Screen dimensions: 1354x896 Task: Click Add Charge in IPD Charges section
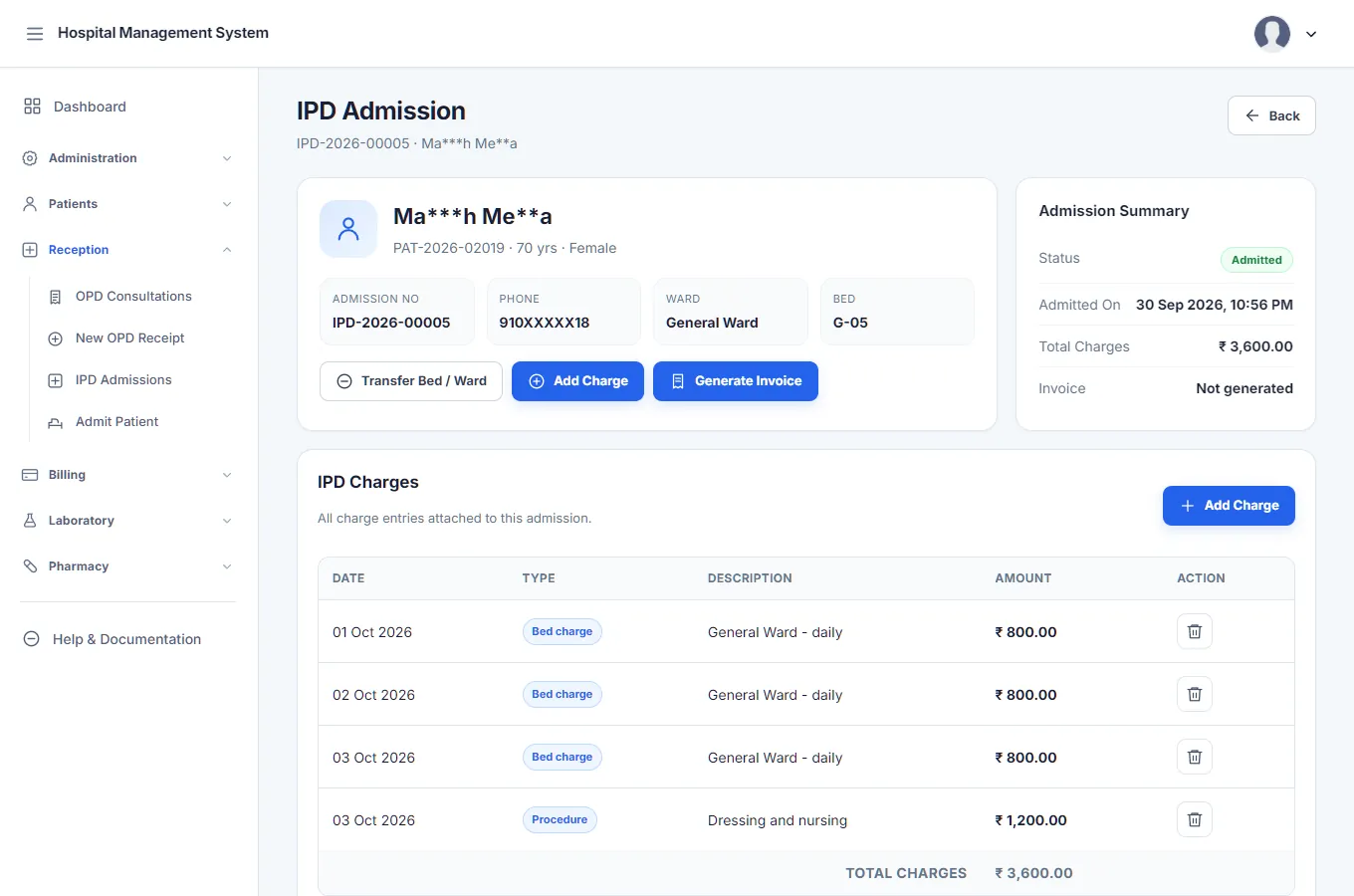click(x=1229, y=506)
